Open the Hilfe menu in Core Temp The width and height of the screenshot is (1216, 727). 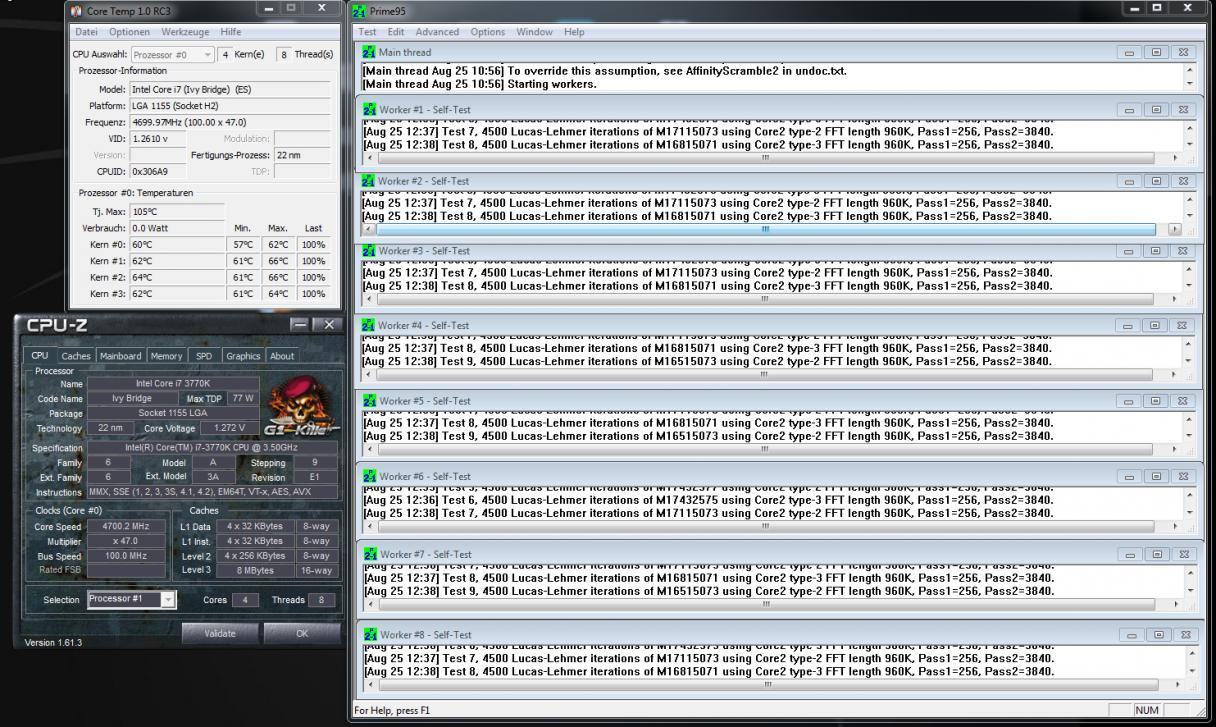[x=230, y=32]
